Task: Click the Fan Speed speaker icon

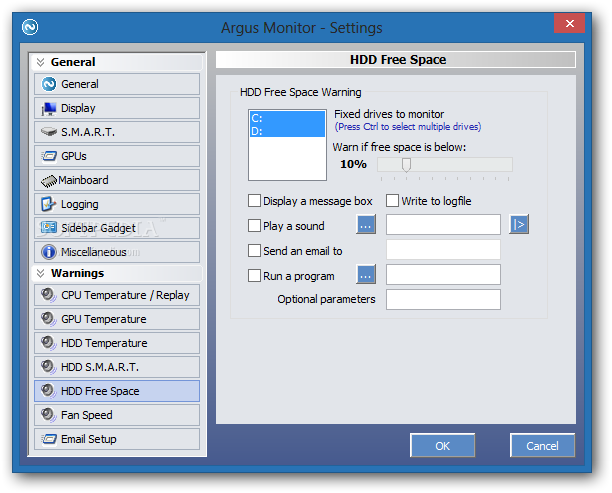Action: click(48, 415)
